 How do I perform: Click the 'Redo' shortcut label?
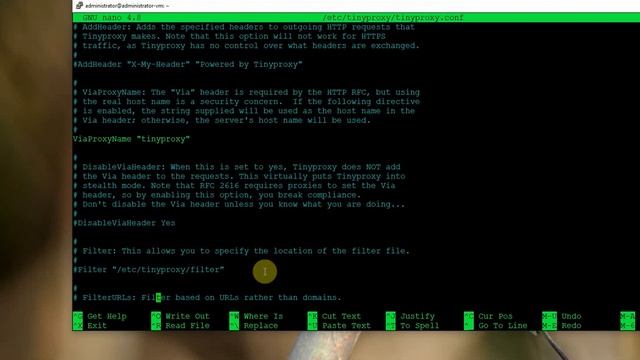pyautogui.click(x=571, y=326)
